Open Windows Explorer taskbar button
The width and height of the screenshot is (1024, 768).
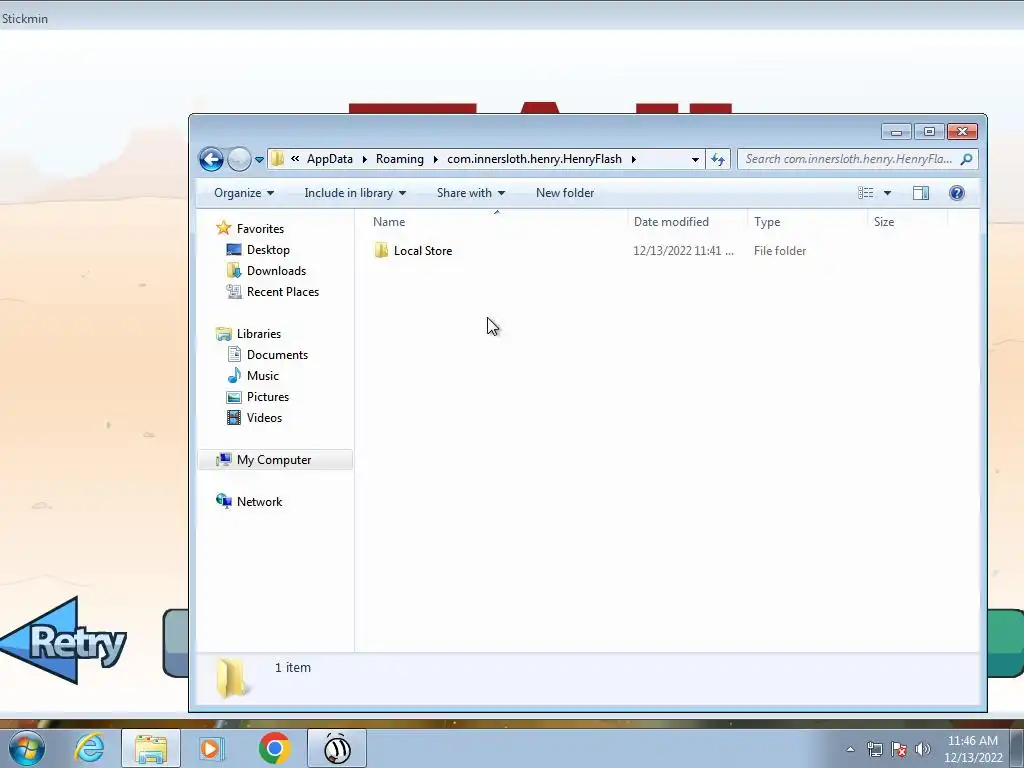point(150,748)
